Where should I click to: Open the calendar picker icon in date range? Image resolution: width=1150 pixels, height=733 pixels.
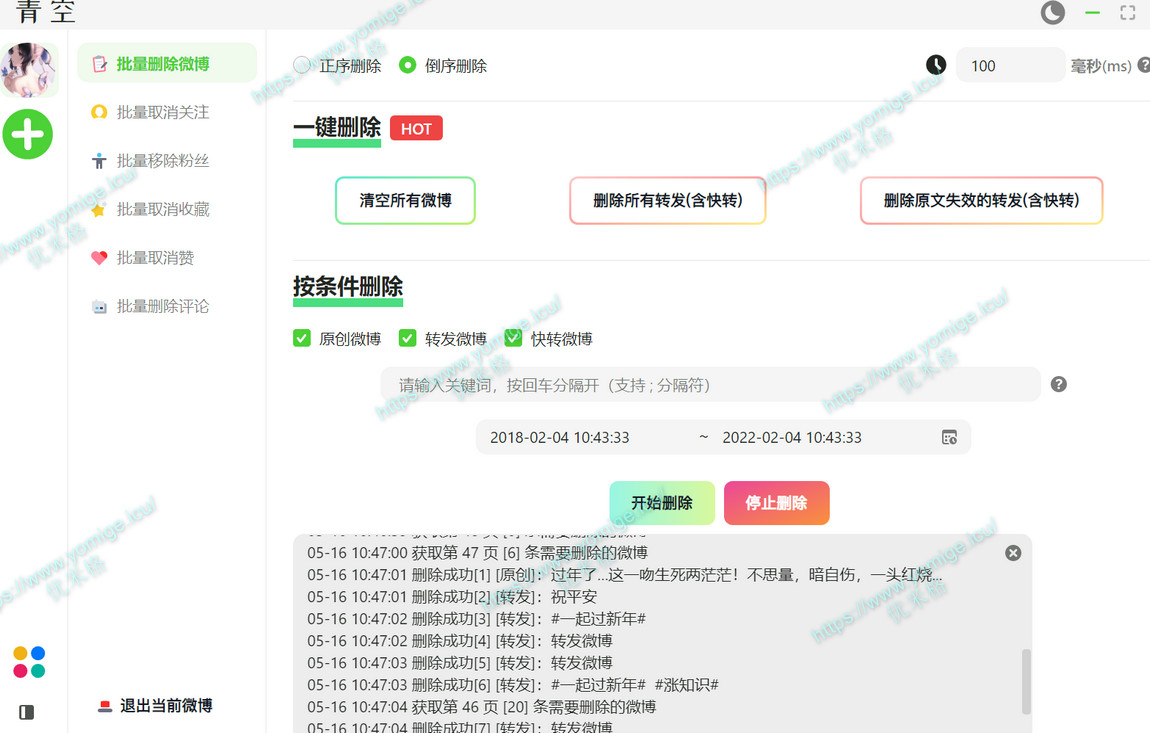[x=949, y=437]
